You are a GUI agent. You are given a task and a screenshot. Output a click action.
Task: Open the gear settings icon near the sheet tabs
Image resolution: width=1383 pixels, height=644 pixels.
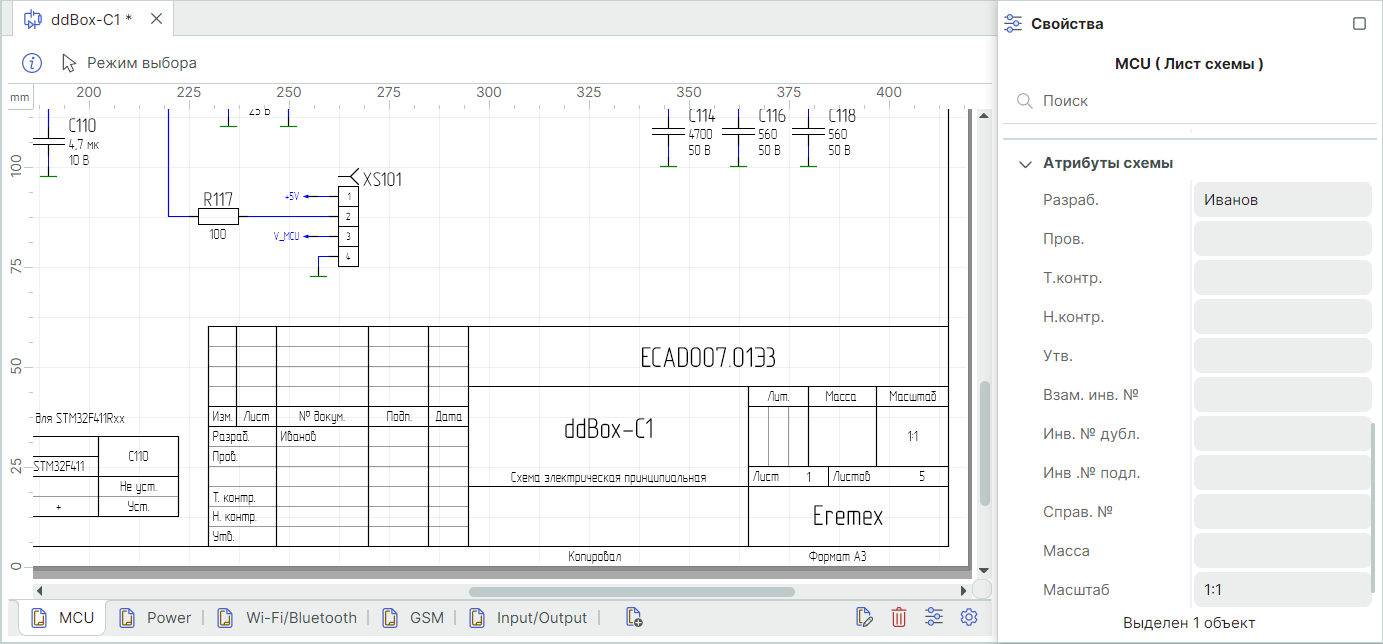[x=968, y=618]
